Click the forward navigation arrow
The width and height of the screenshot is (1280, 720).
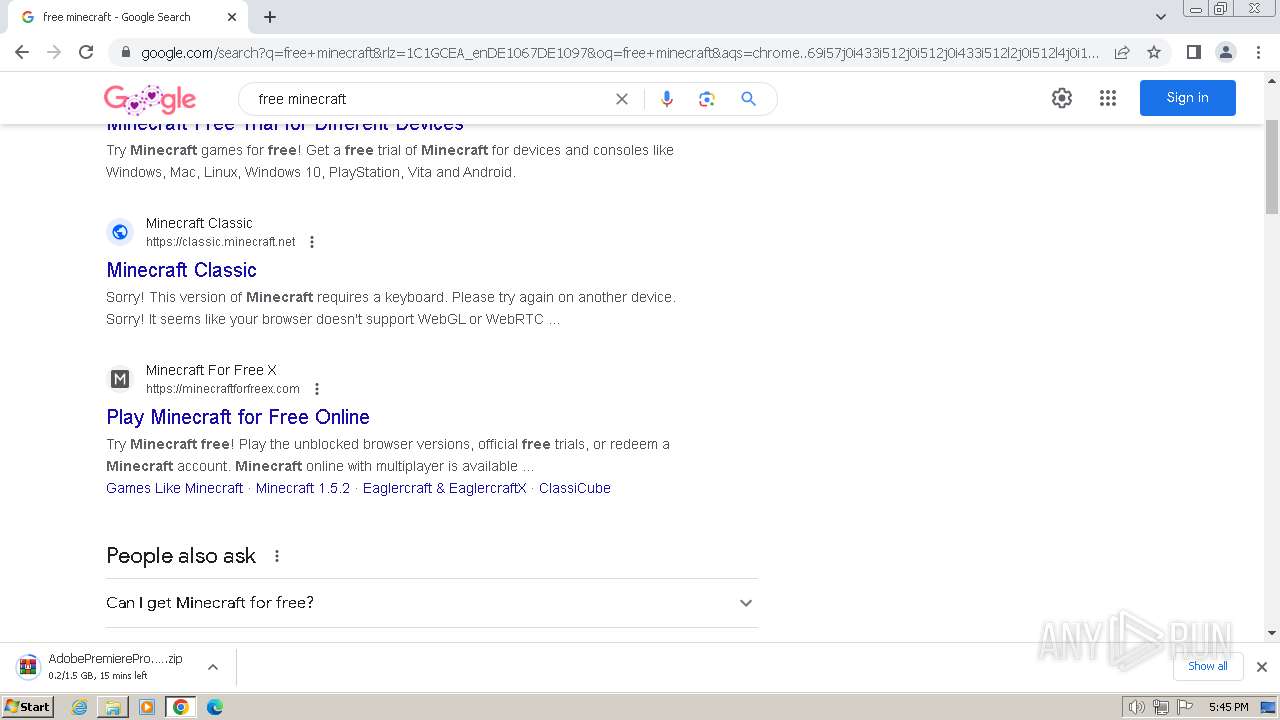point(54,52)
